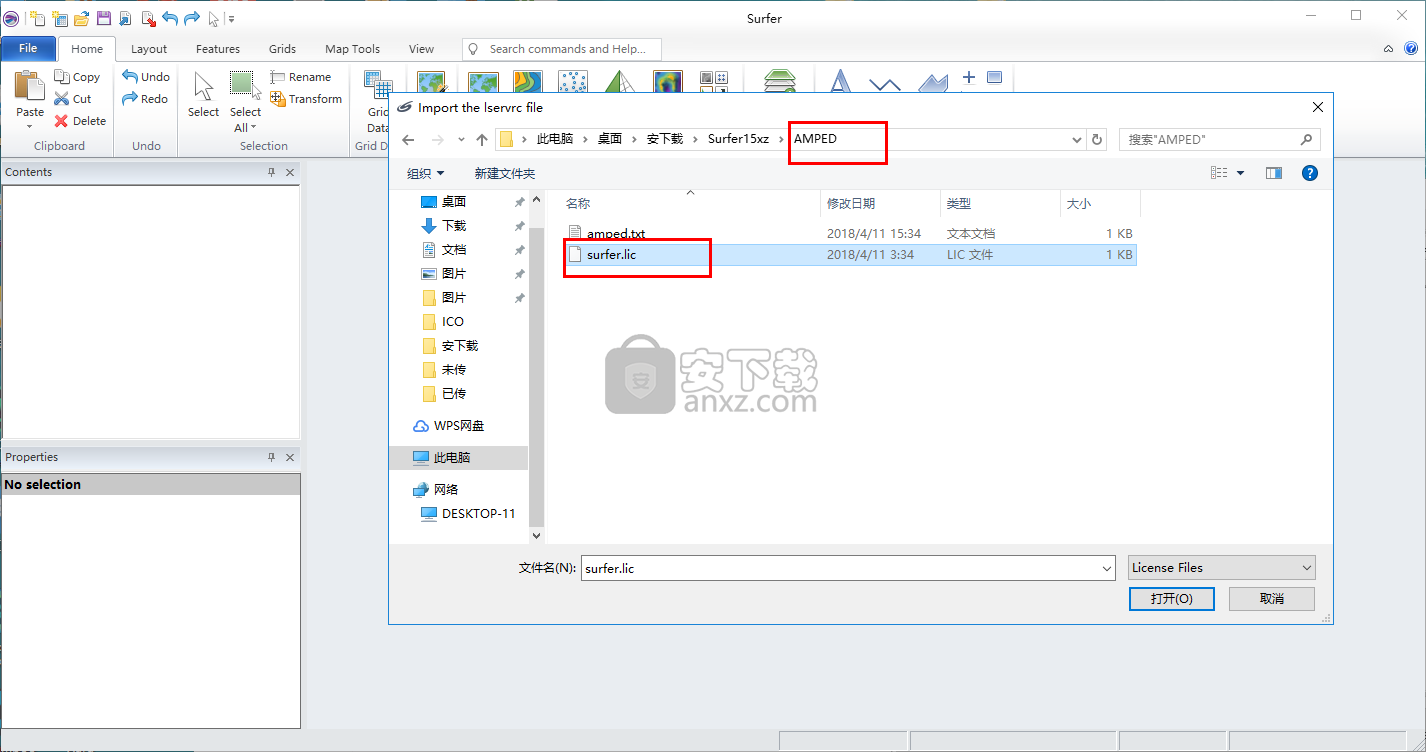This screenshot has width=1426, height=752.
Task: Click the Select arrow tool in ribbon
Action: pos(203,86)
